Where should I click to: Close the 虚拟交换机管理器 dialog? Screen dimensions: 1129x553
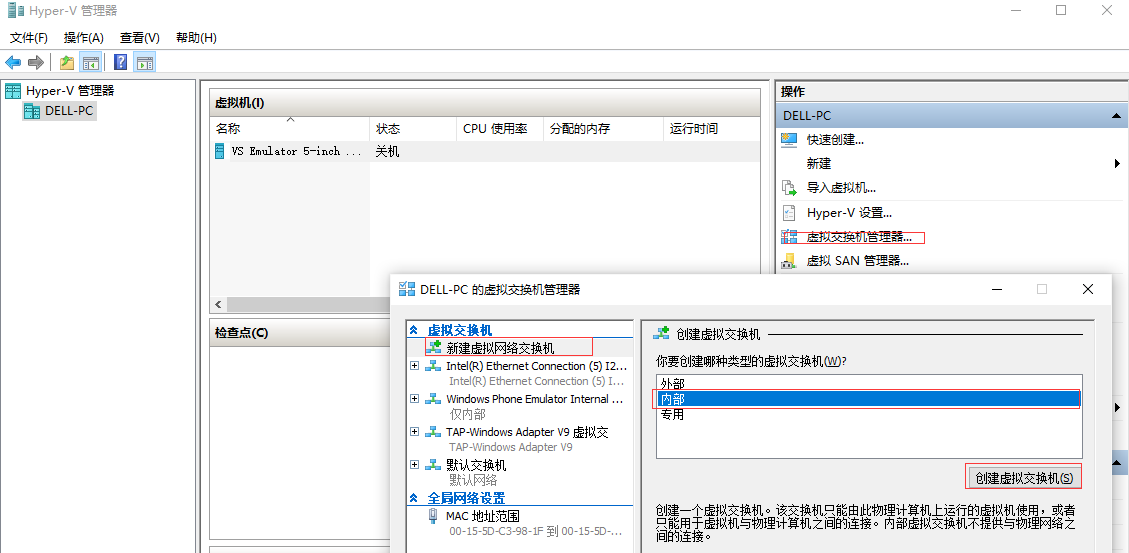click(1088, 289)
